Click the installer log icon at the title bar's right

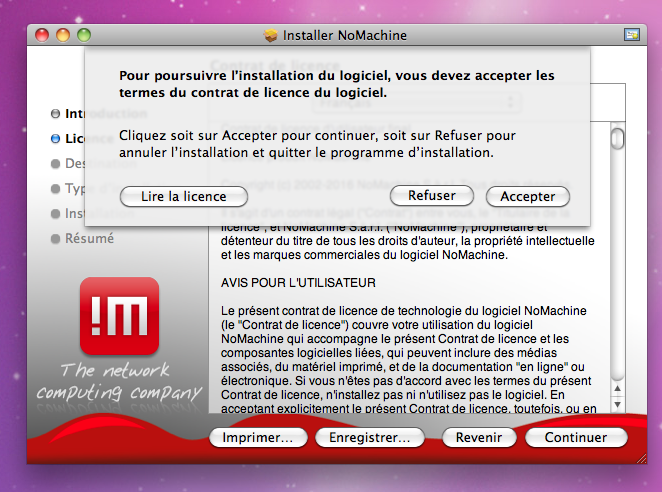[x=632, y=35]
